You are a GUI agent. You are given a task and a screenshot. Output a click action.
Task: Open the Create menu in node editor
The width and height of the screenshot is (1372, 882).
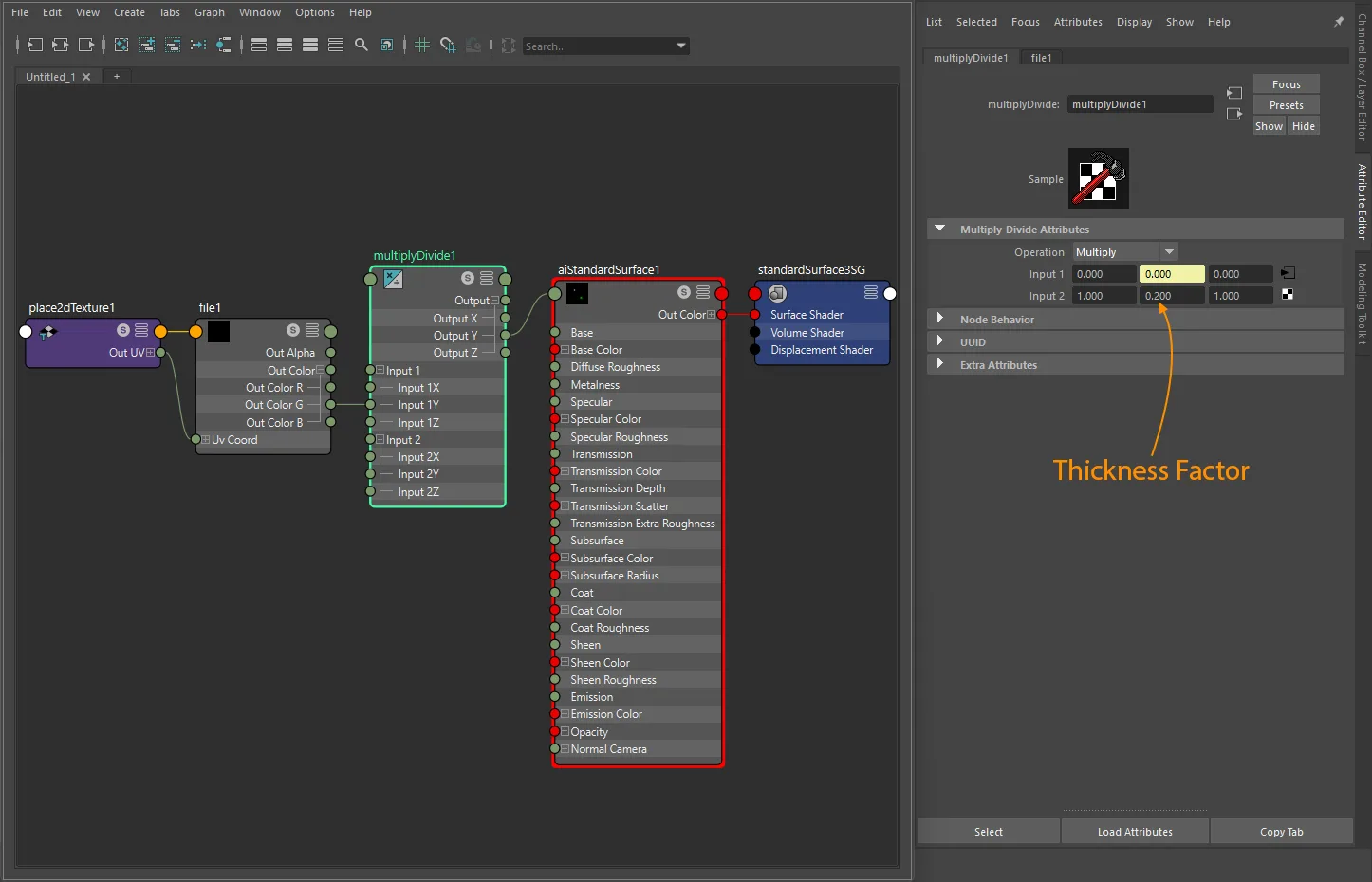click(129, 12)
